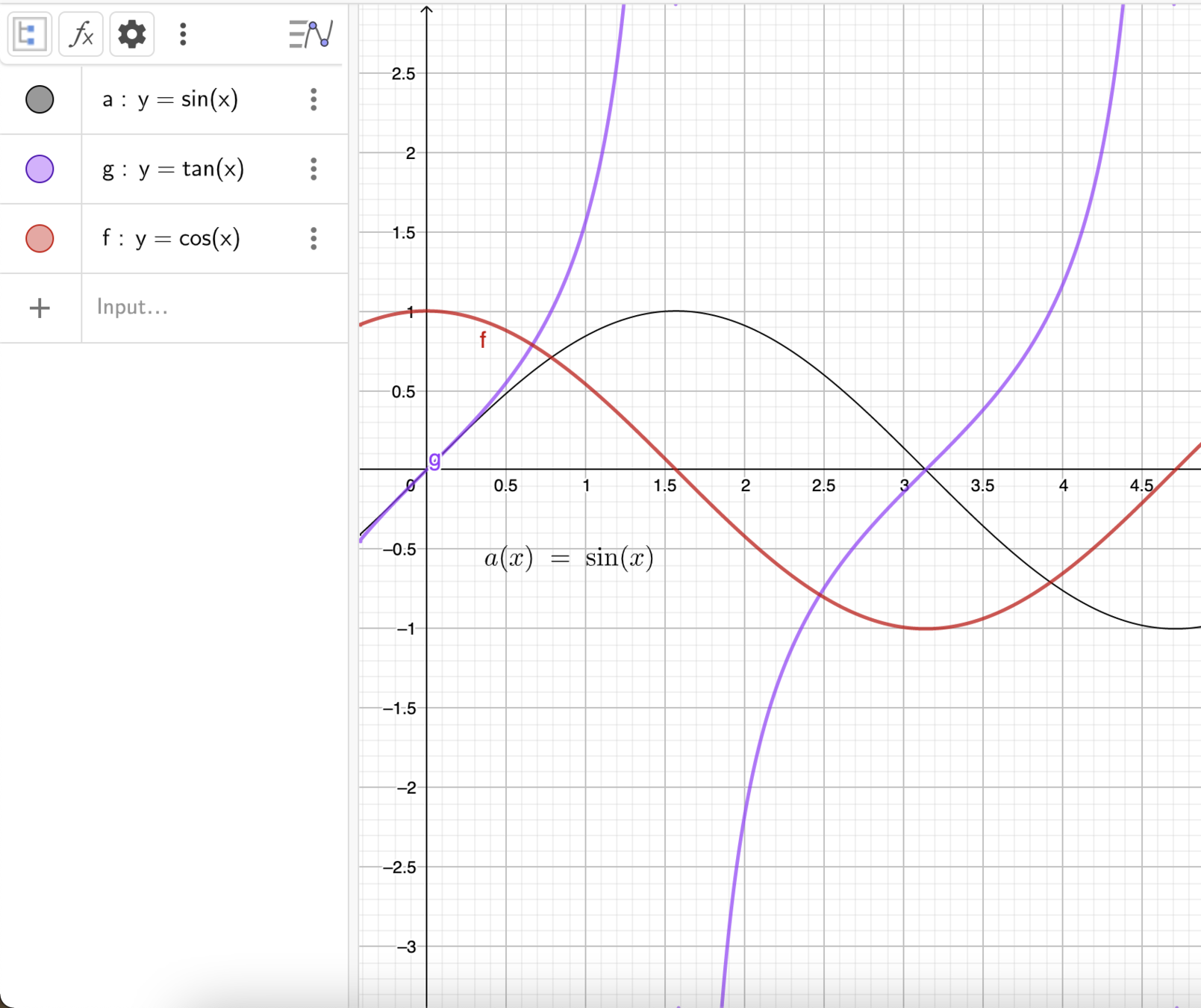
Task: Click x-axis label 2.5
Action: coord(823,486)
